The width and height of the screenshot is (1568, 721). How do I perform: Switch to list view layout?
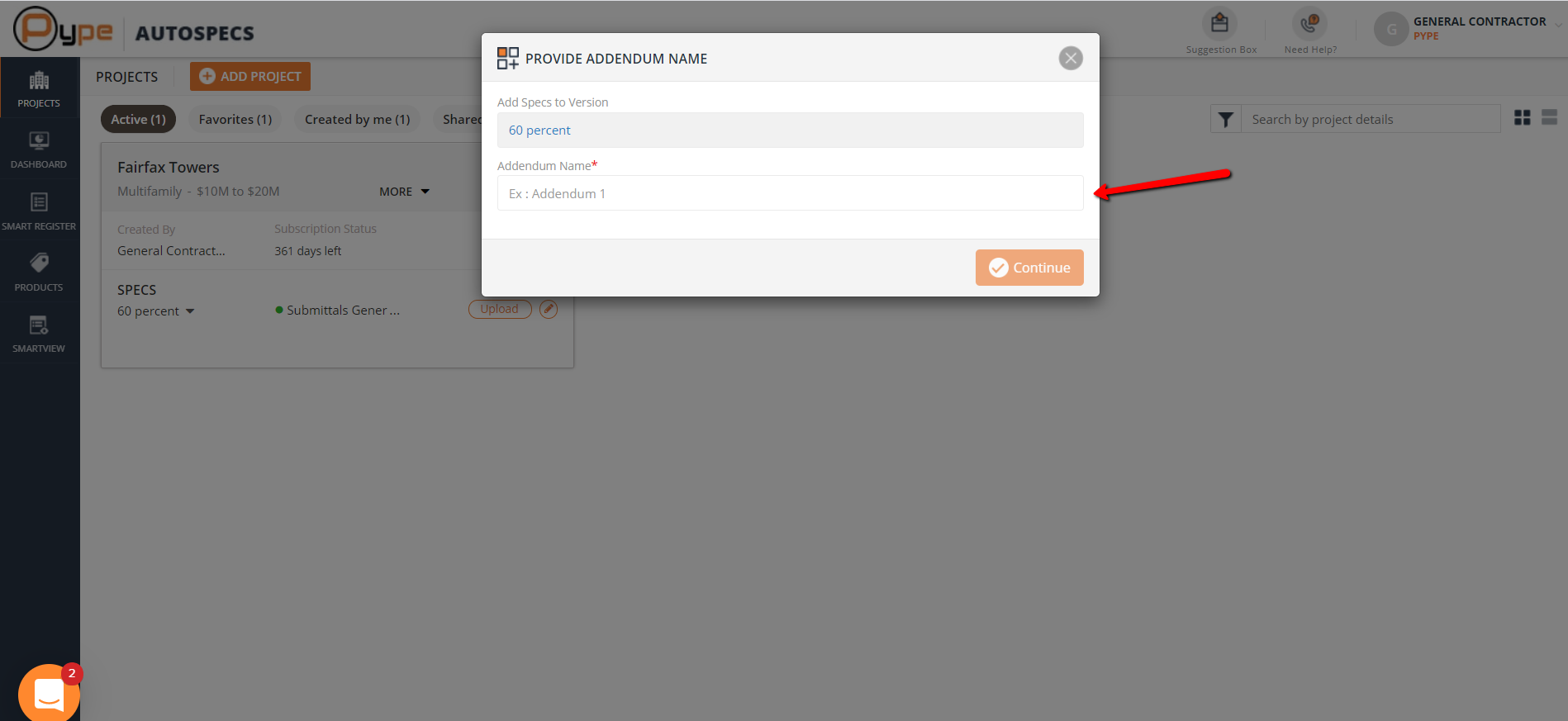point(1550,118)
